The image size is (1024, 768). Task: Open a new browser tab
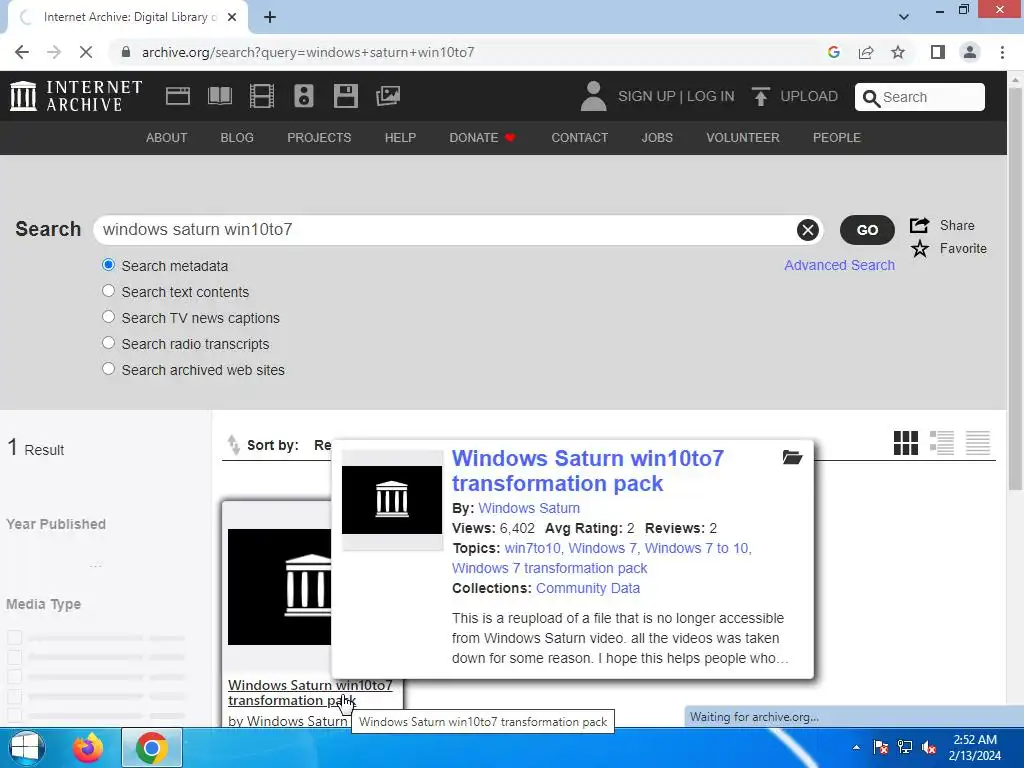(270, 17)
